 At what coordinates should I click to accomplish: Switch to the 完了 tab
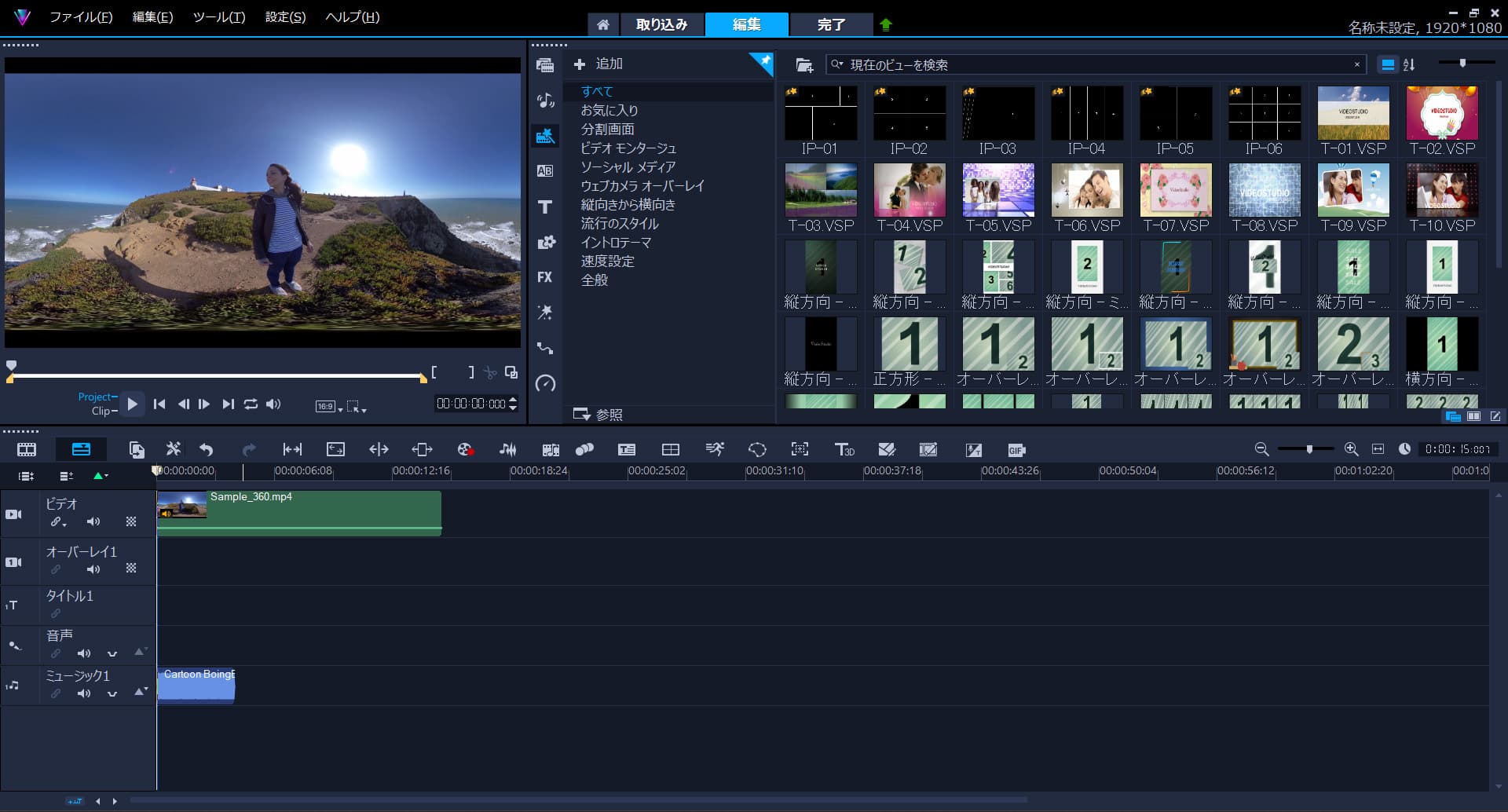(x=831, y=24)
